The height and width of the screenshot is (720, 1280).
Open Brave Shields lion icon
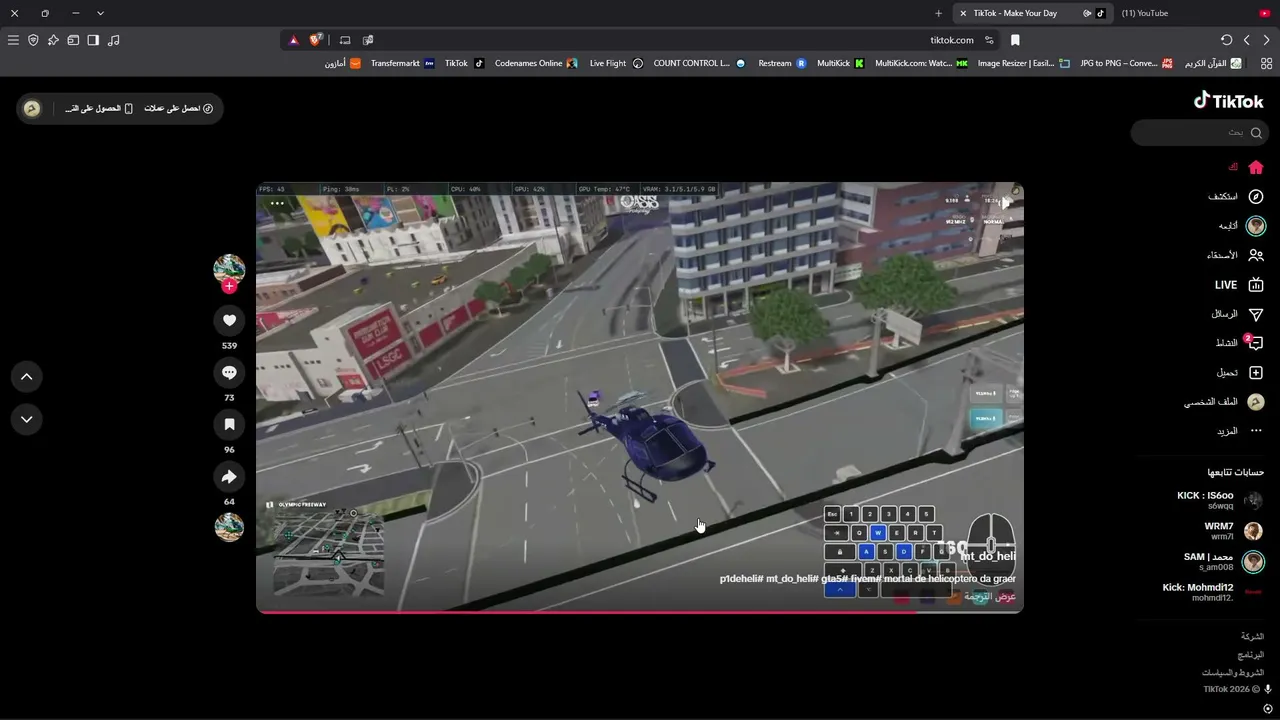click(x=316, y=40)
